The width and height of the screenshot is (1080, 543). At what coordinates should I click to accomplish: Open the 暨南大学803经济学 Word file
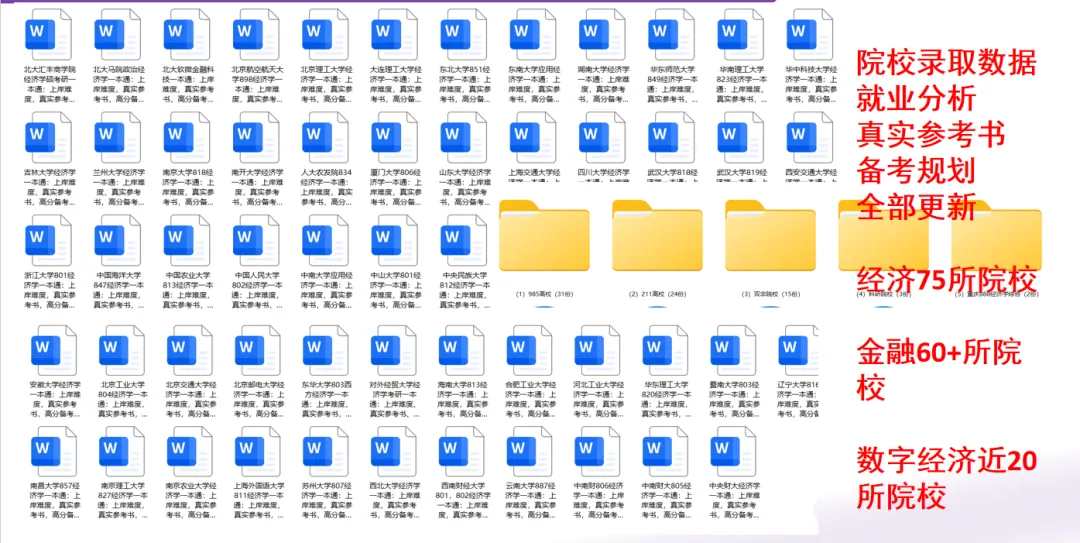(x=734, y=350)
